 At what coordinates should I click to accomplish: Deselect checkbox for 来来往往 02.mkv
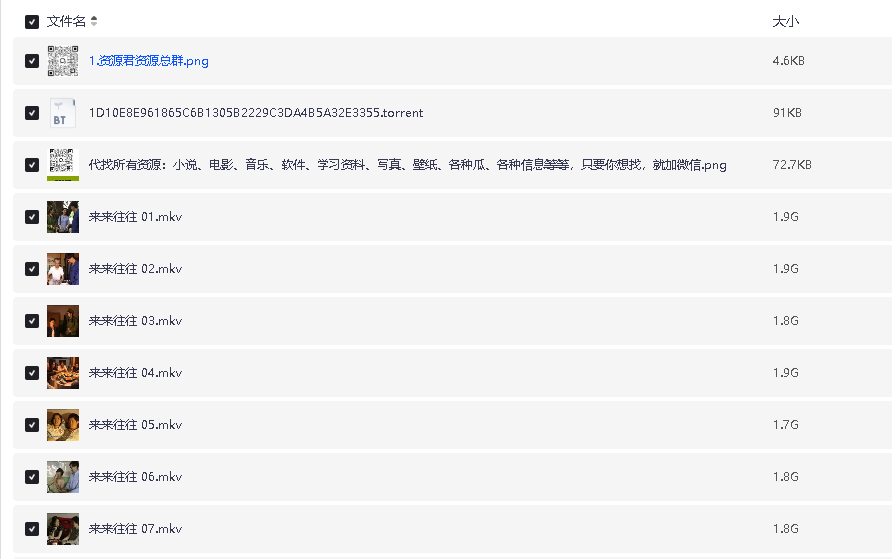tap(32, 269)
